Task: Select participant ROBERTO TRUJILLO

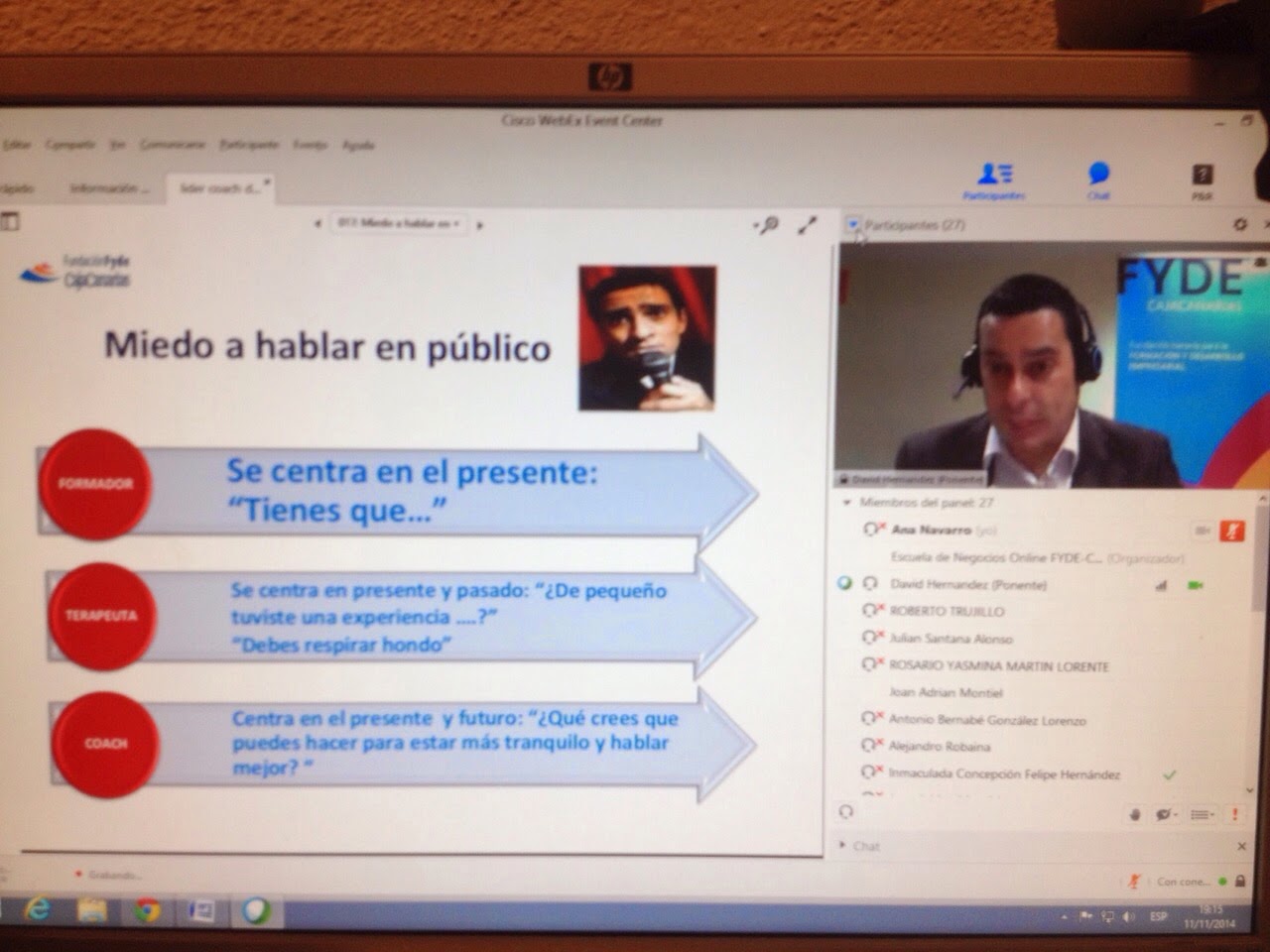Action: [947, 612]
